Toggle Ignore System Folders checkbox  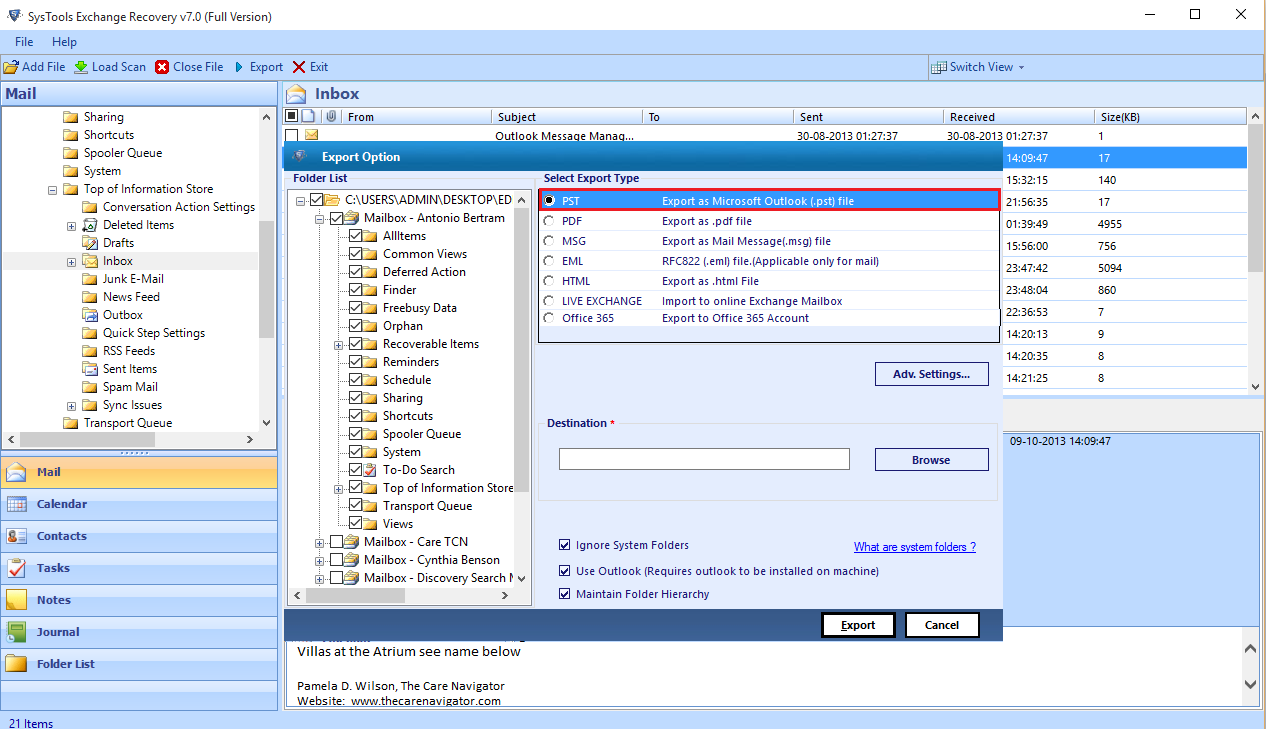click(x=566, y=546)
